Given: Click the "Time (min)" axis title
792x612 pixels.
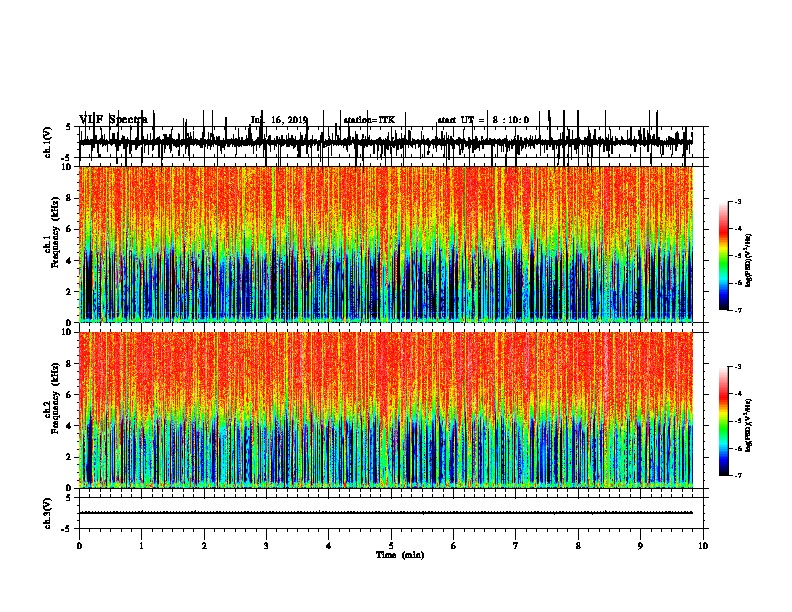Looking at the screenshot, I should (400, 555).
